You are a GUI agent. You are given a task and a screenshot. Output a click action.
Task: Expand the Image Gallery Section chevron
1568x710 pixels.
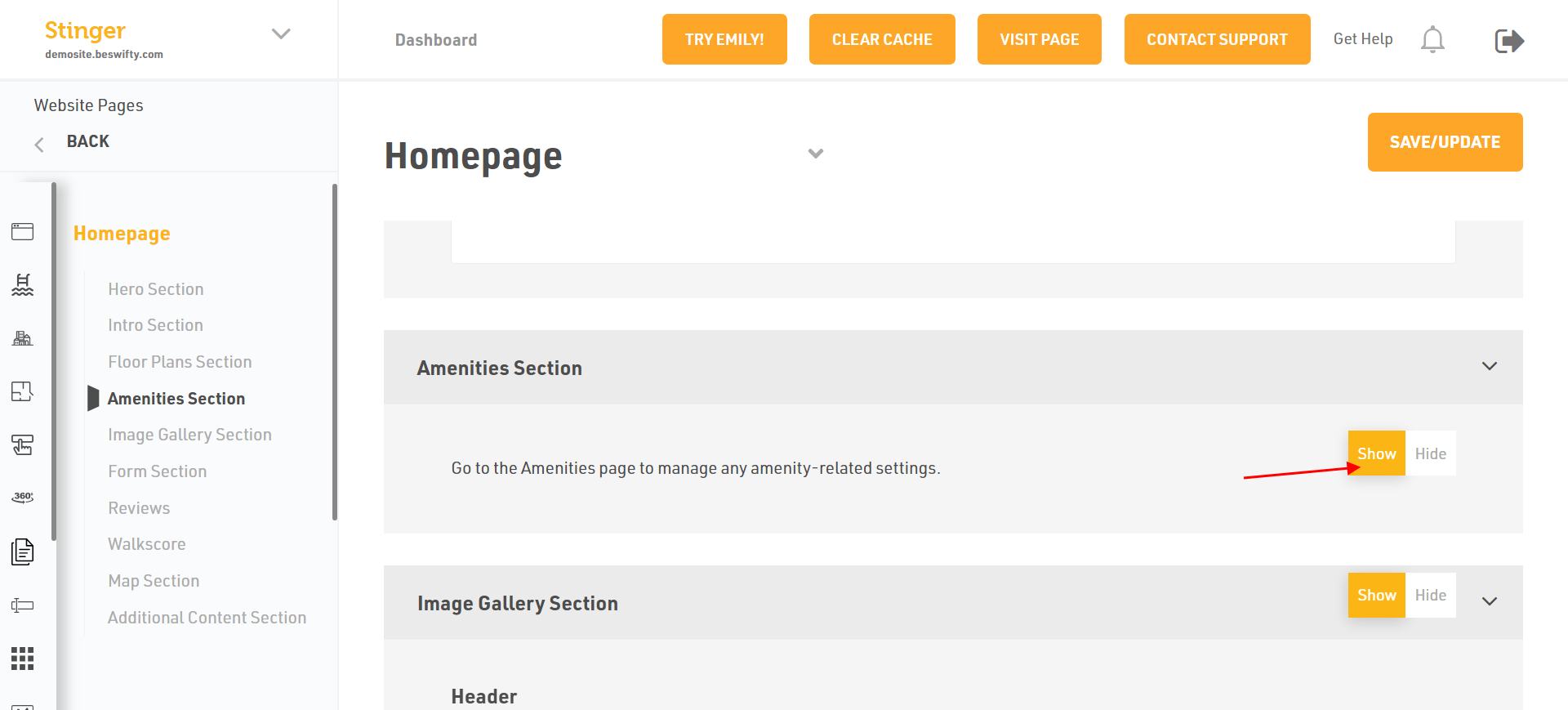[x=1490, y=602]
